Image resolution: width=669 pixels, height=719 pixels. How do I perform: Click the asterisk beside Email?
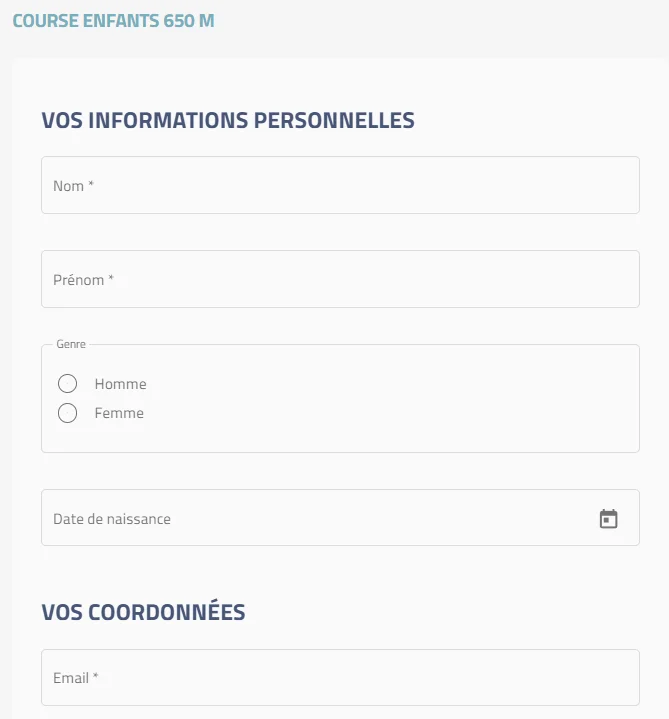(95, 675)
